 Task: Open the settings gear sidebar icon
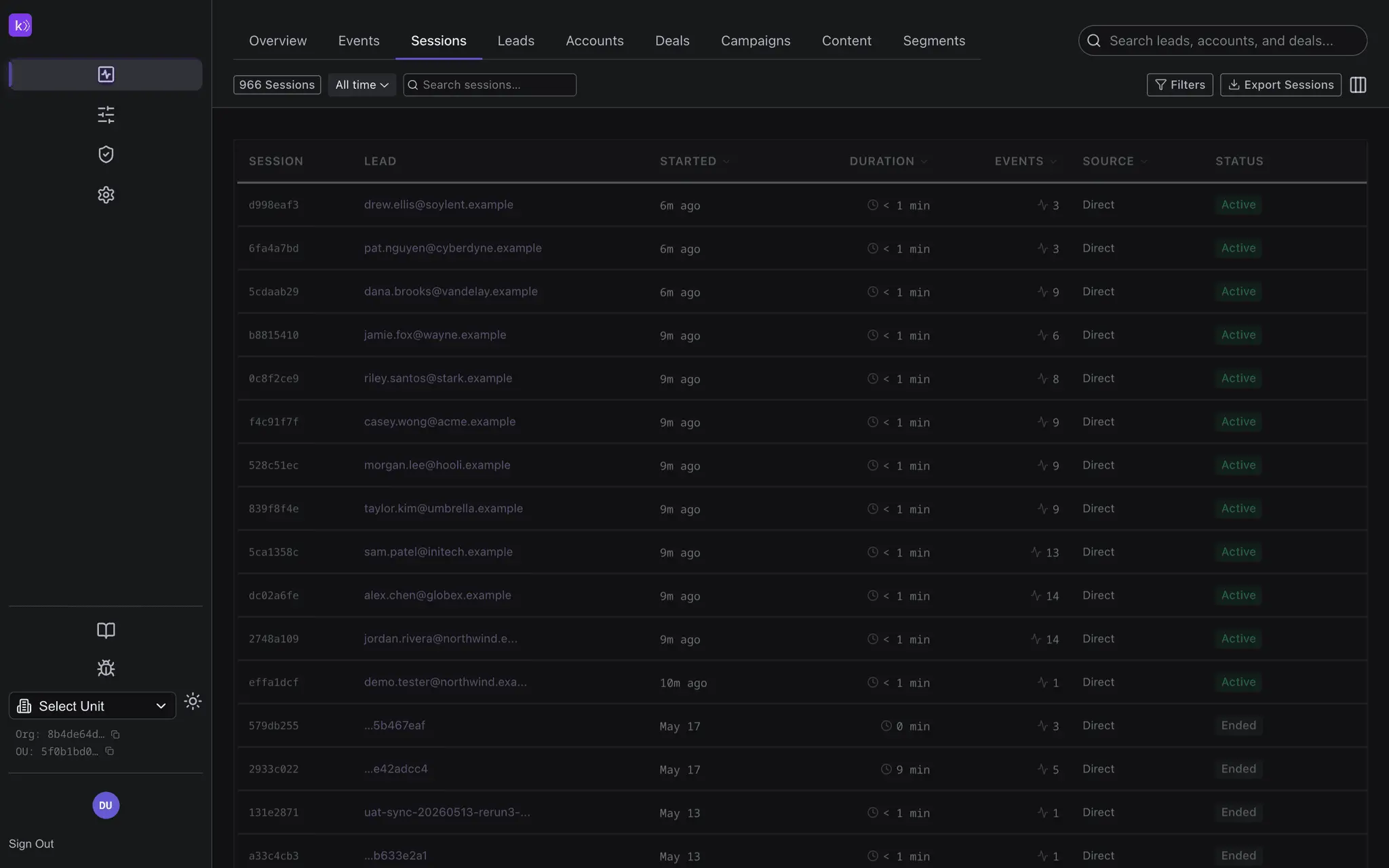point(106,195)
